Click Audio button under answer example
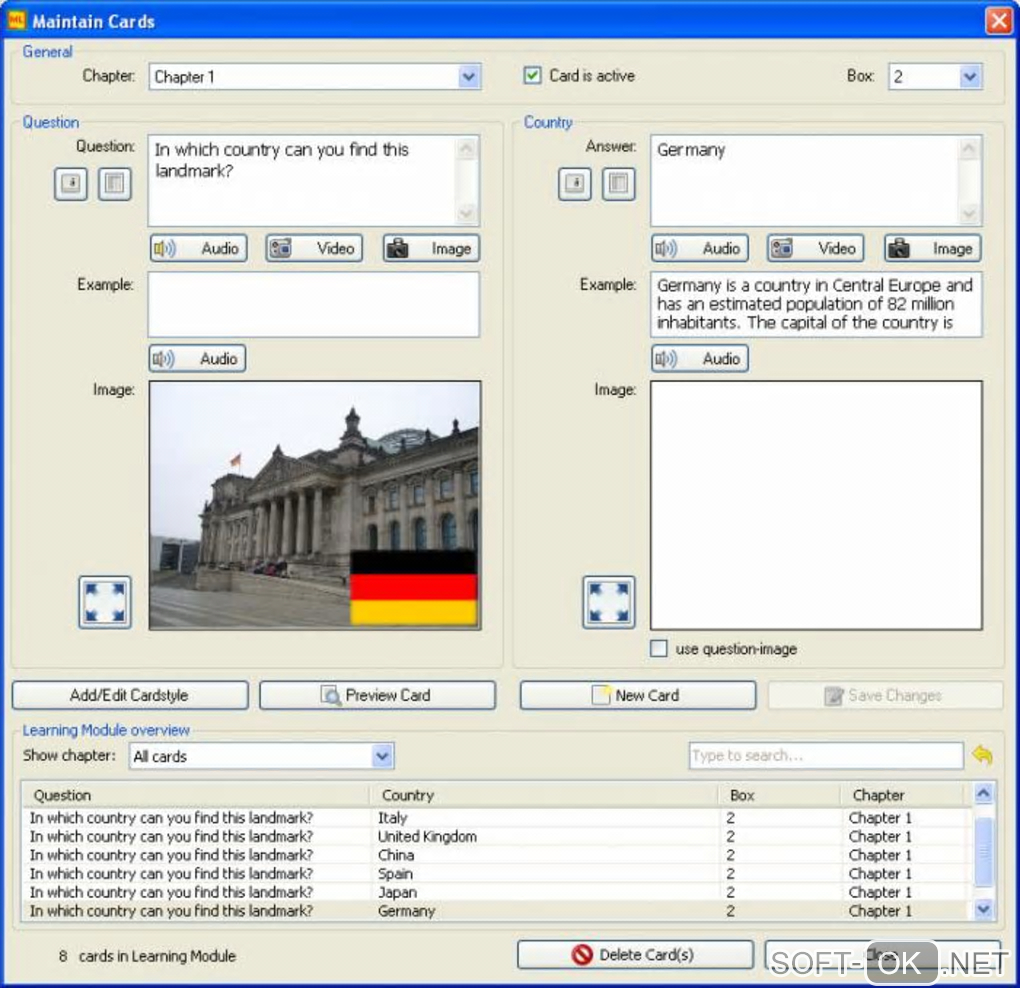 coord(700,358)
